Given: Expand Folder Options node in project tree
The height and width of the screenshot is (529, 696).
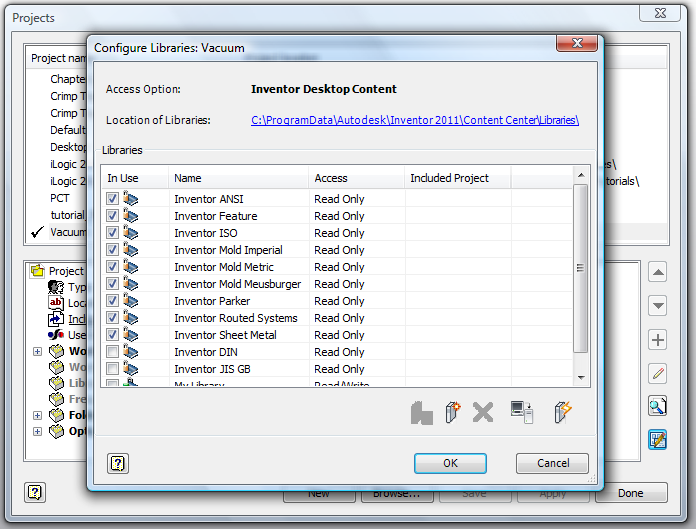Looking at the screenshot, I should [37, 415].
